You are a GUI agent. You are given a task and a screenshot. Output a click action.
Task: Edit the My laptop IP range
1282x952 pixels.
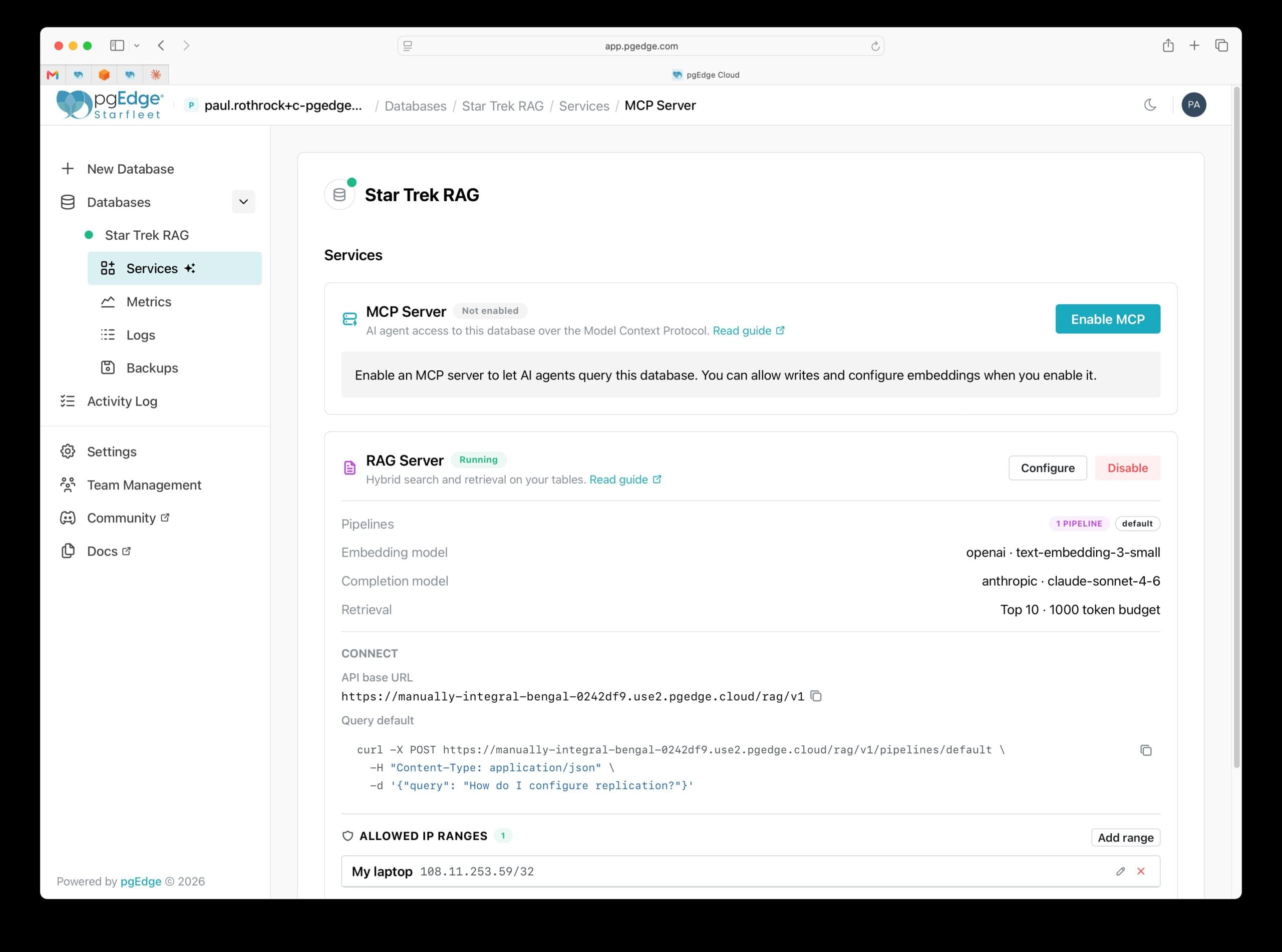[x=1120, y=871]
